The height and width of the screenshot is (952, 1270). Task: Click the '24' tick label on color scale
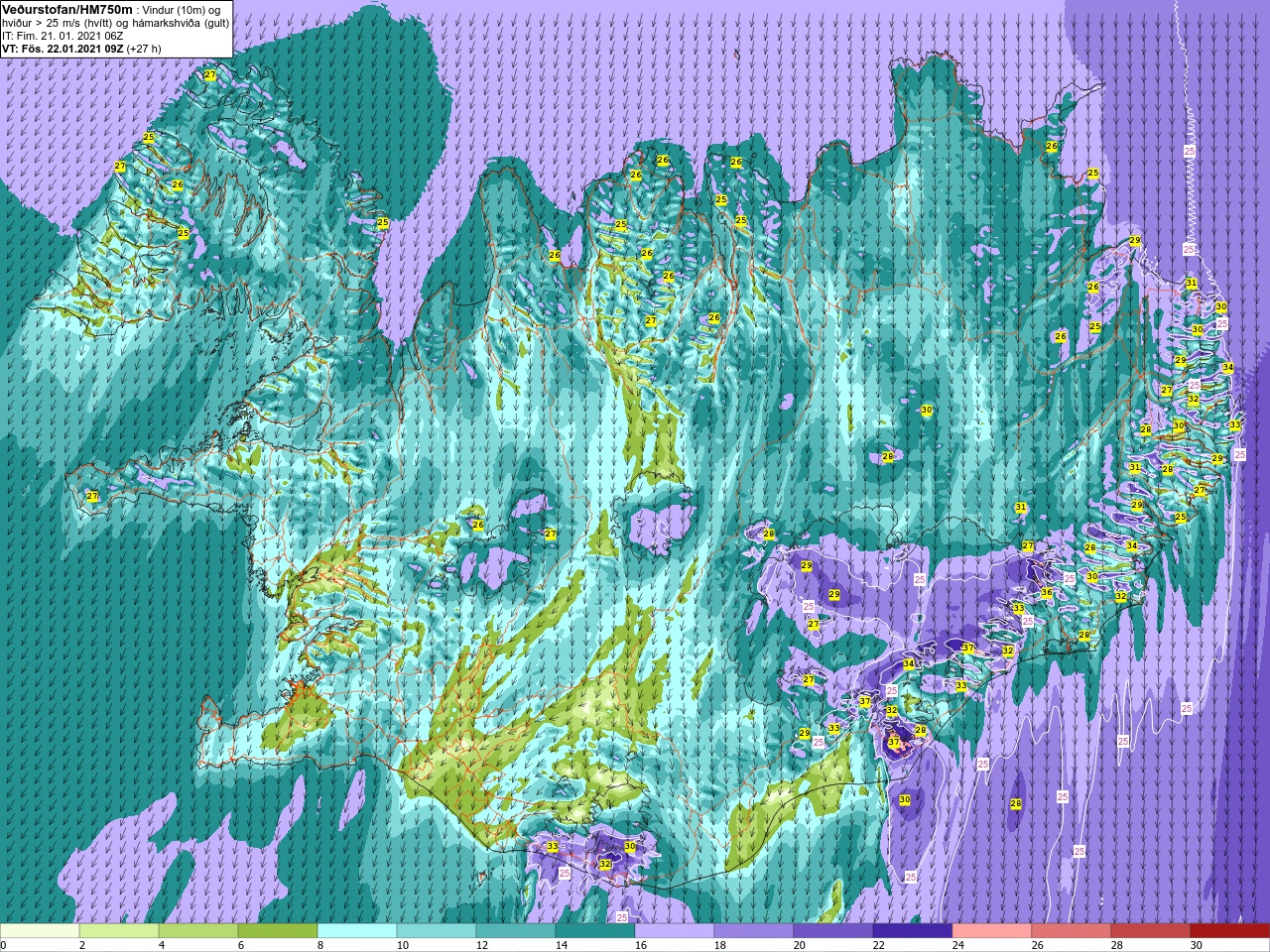(x=958, y=945)
